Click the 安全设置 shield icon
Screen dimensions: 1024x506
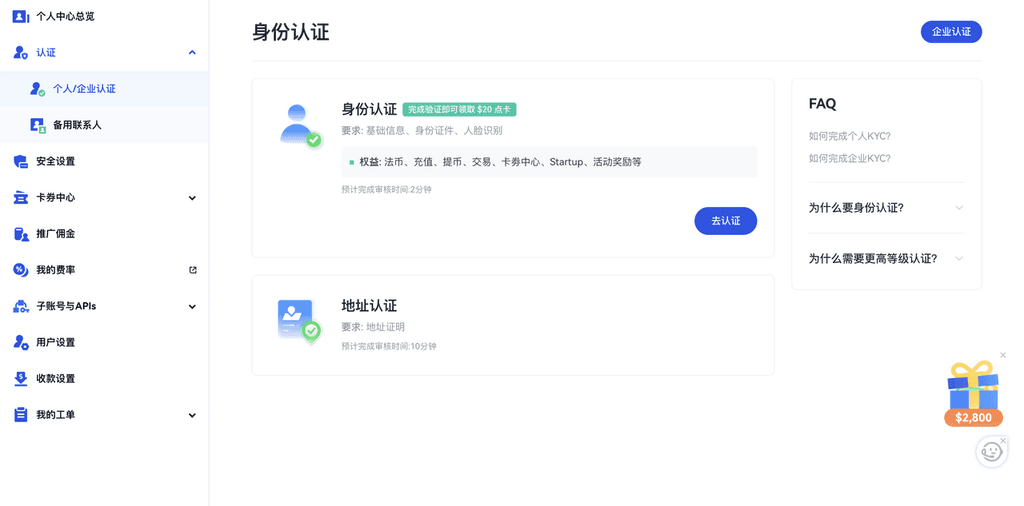(x=20, y=161)
